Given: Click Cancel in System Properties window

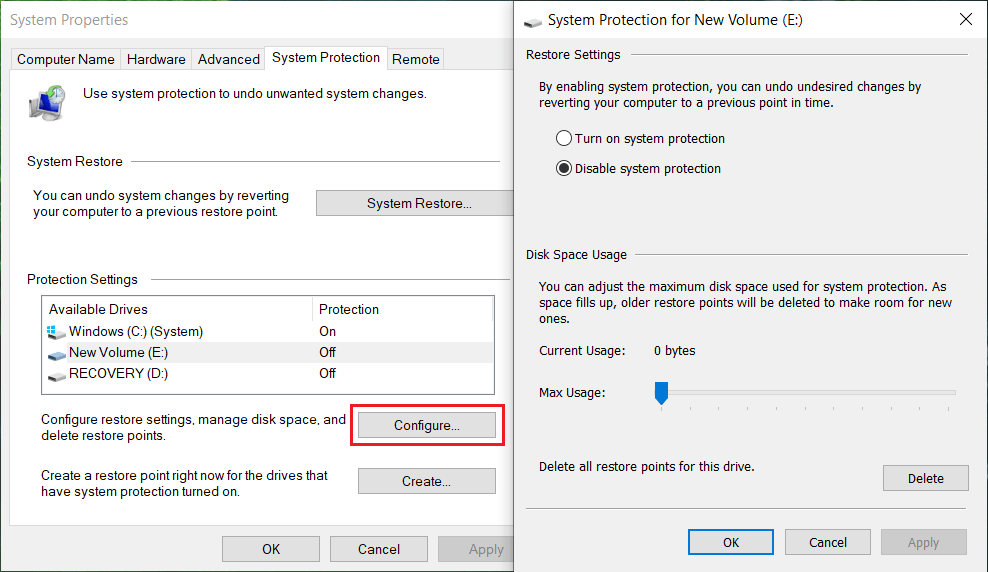Looking at the screenshot, I should tap(379, 549).
